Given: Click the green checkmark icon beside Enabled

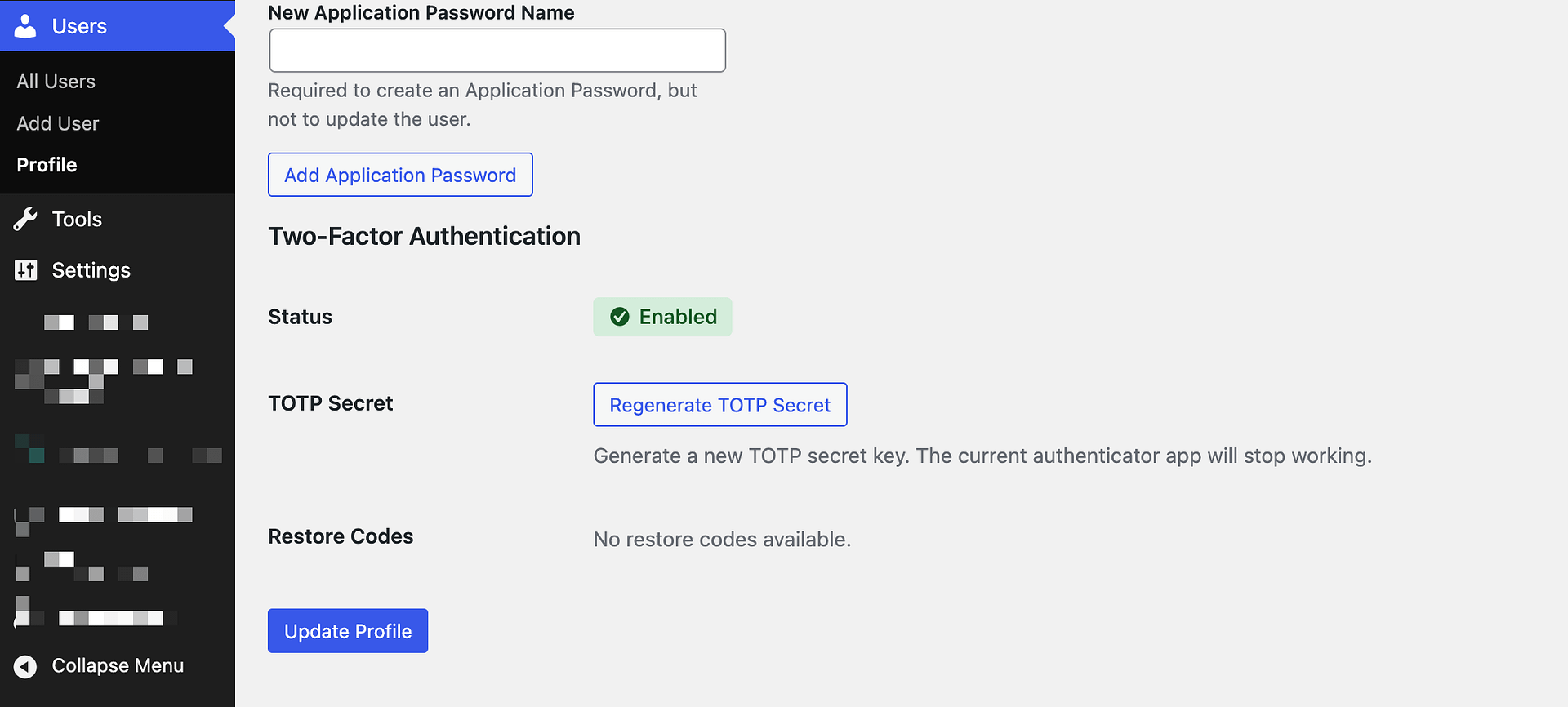Looking at the screenshot, I should (620, 317).
